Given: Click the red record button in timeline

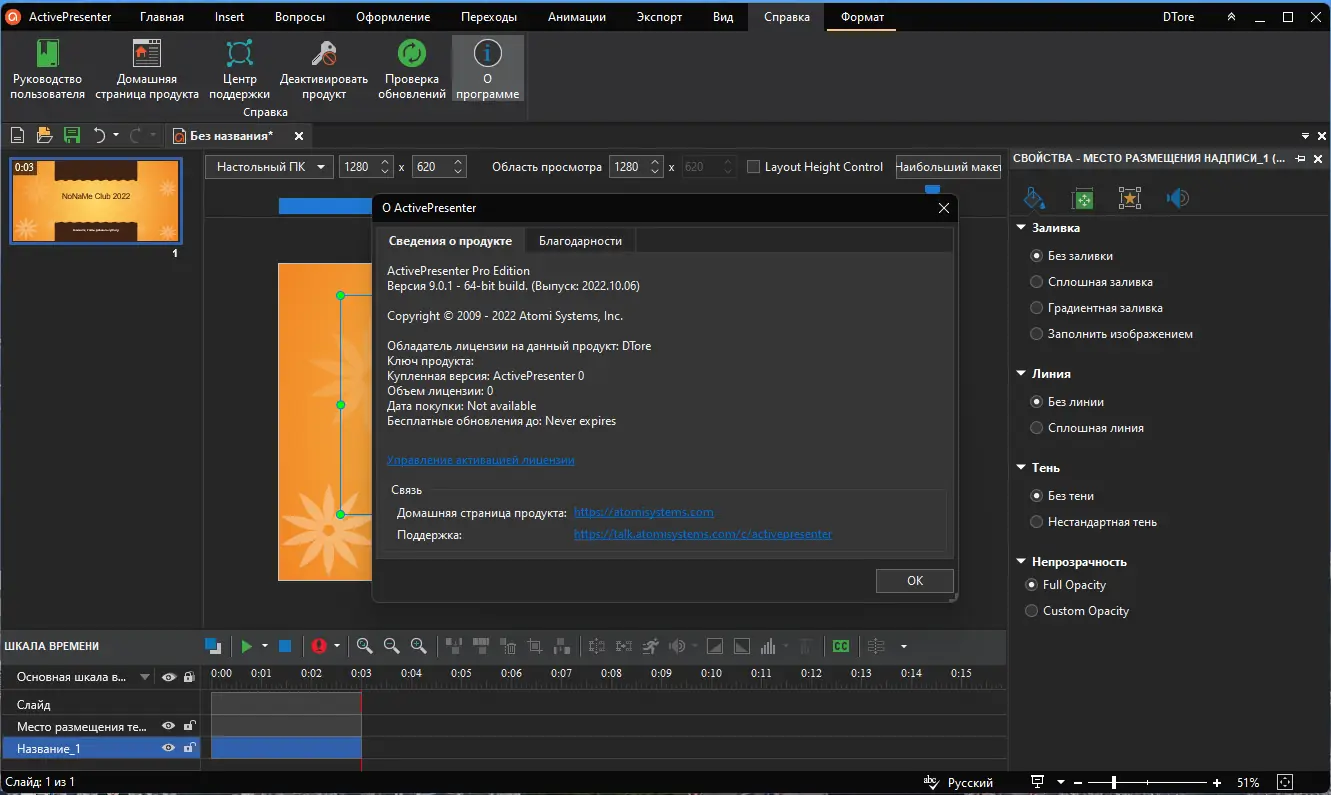Looking at the screenshot, I should tap(319, 647).
